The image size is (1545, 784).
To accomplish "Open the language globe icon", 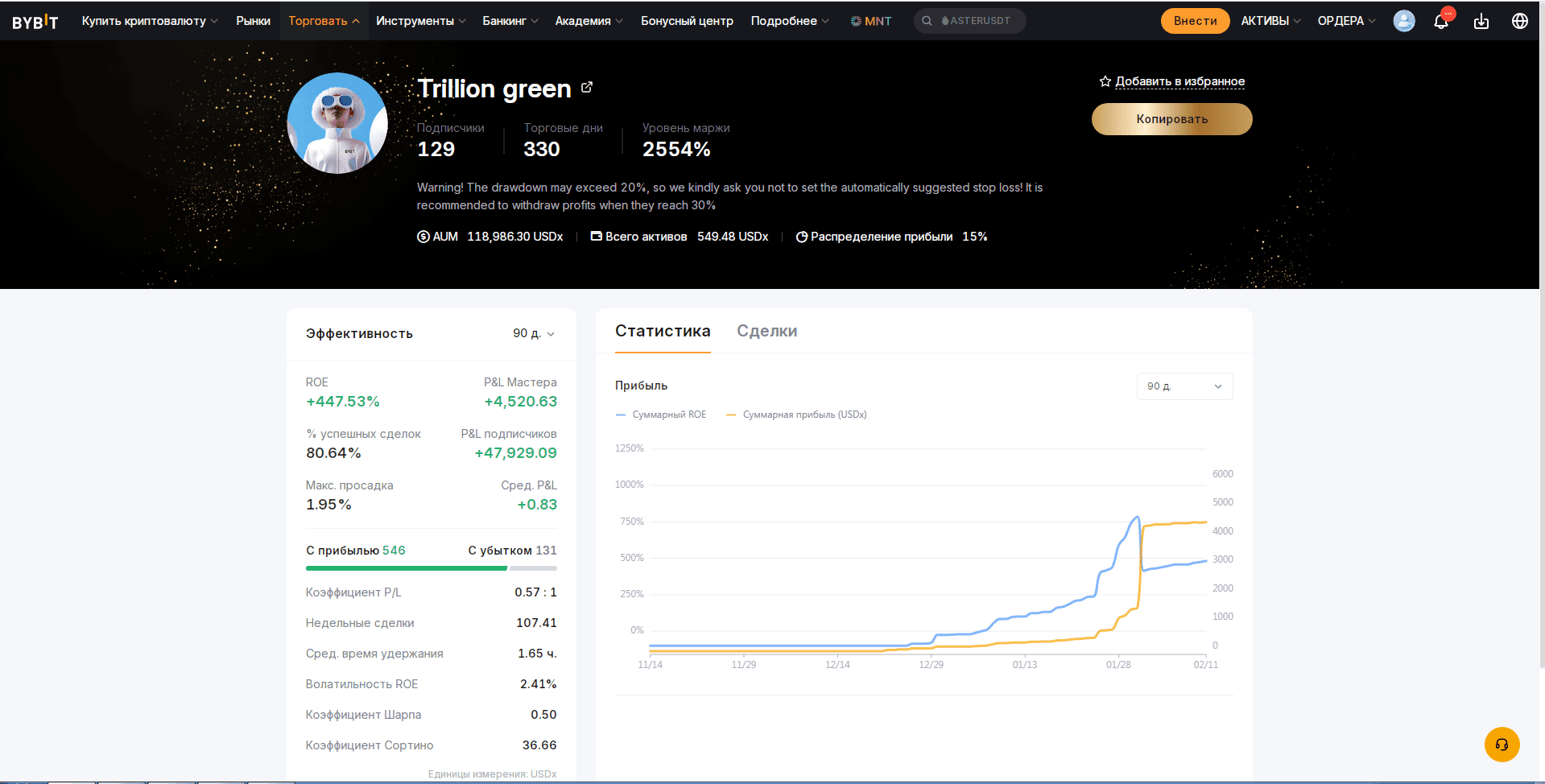I will coord(1520,21).
